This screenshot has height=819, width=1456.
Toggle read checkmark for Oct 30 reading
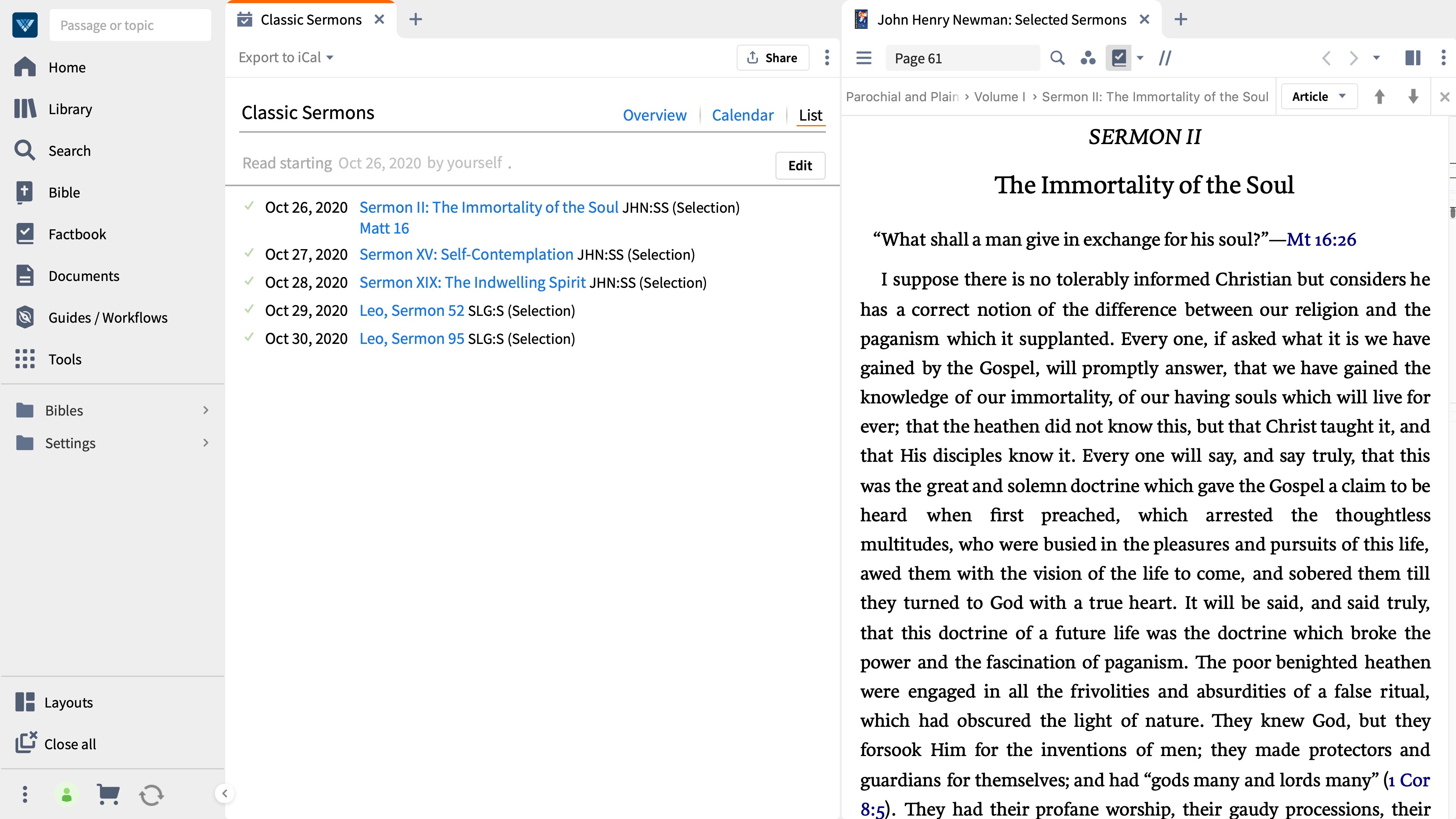tap(249, 337)
